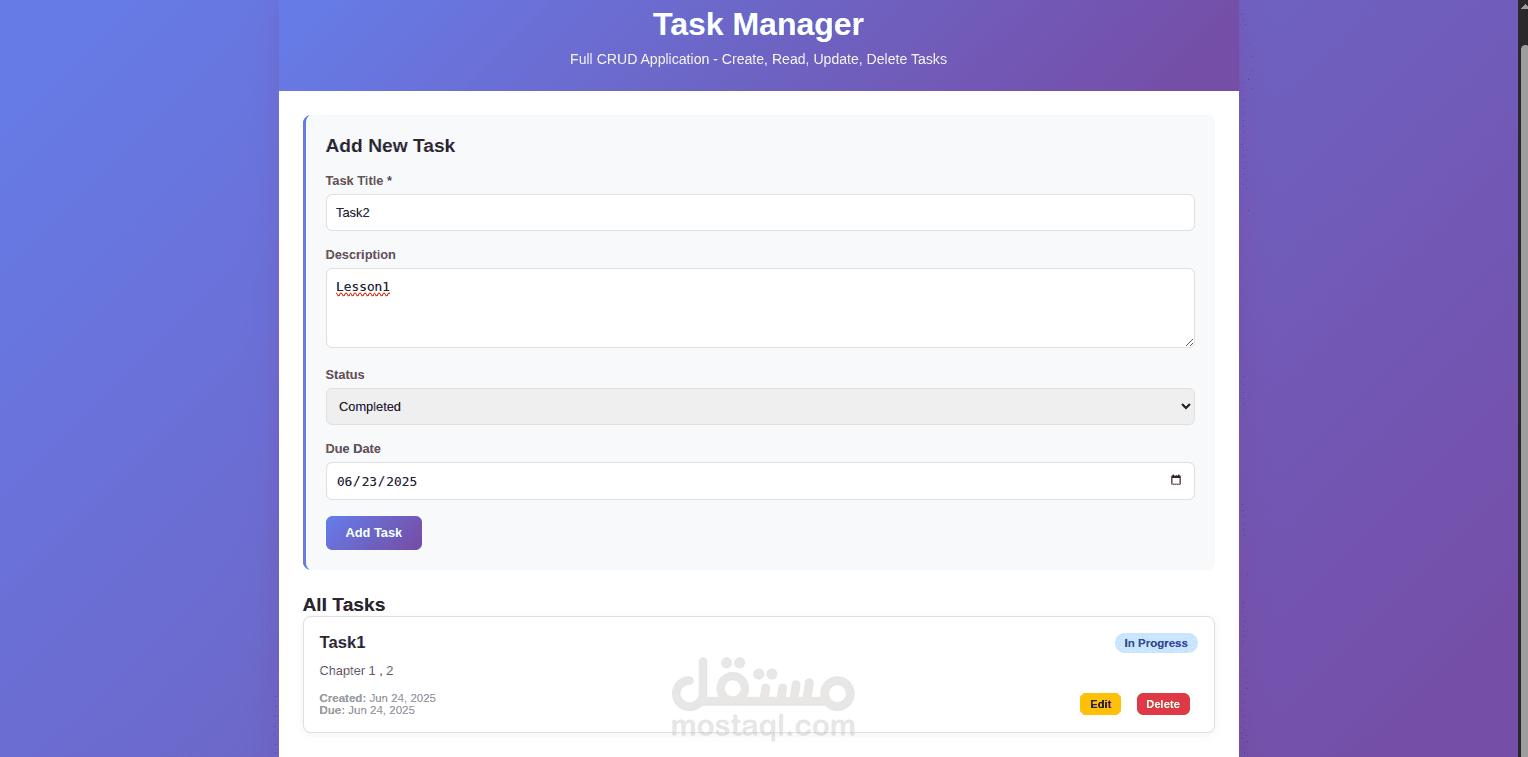The image size is (1528, 757).
Task: Edit the Task1 entry
Action: (1100, 704)
